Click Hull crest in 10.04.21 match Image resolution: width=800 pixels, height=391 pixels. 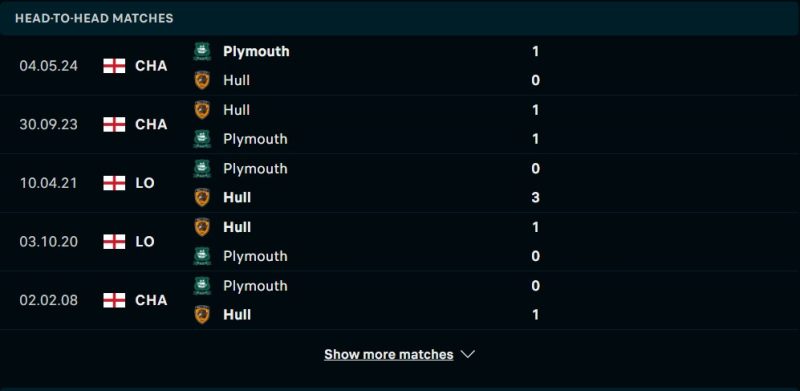202,198
